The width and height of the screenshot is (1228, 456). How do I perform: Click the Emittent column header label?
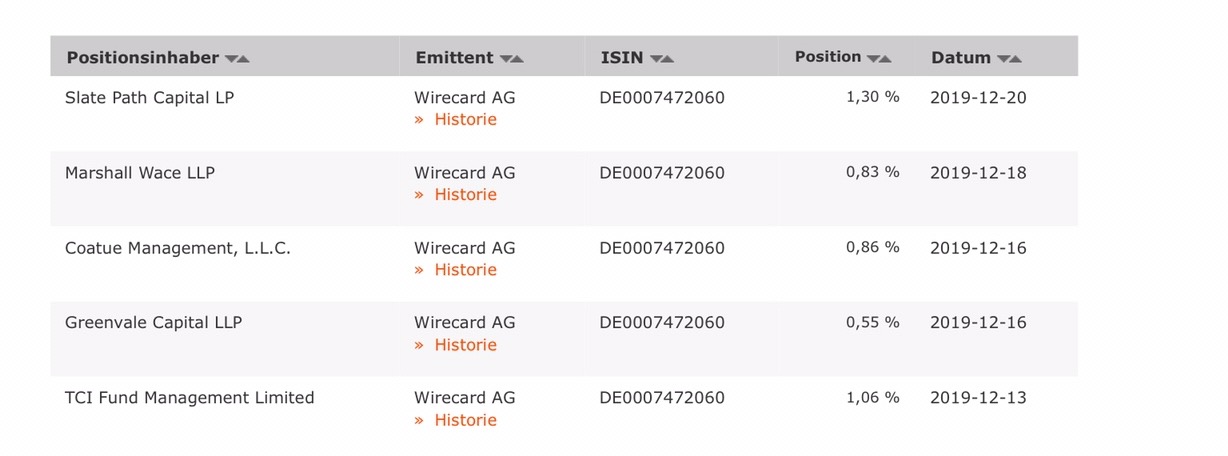(454, 57)
